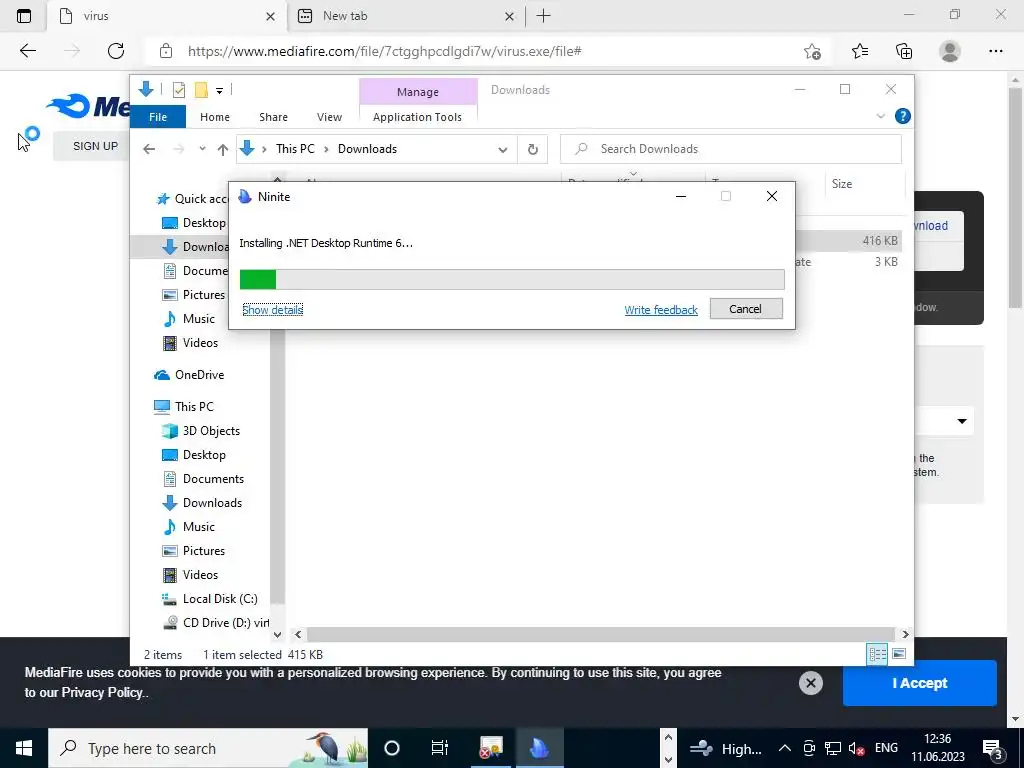Viewport: 1024px width, 768px height.
Task: Open Videos under Quick access
Action: tap(191, 343)
